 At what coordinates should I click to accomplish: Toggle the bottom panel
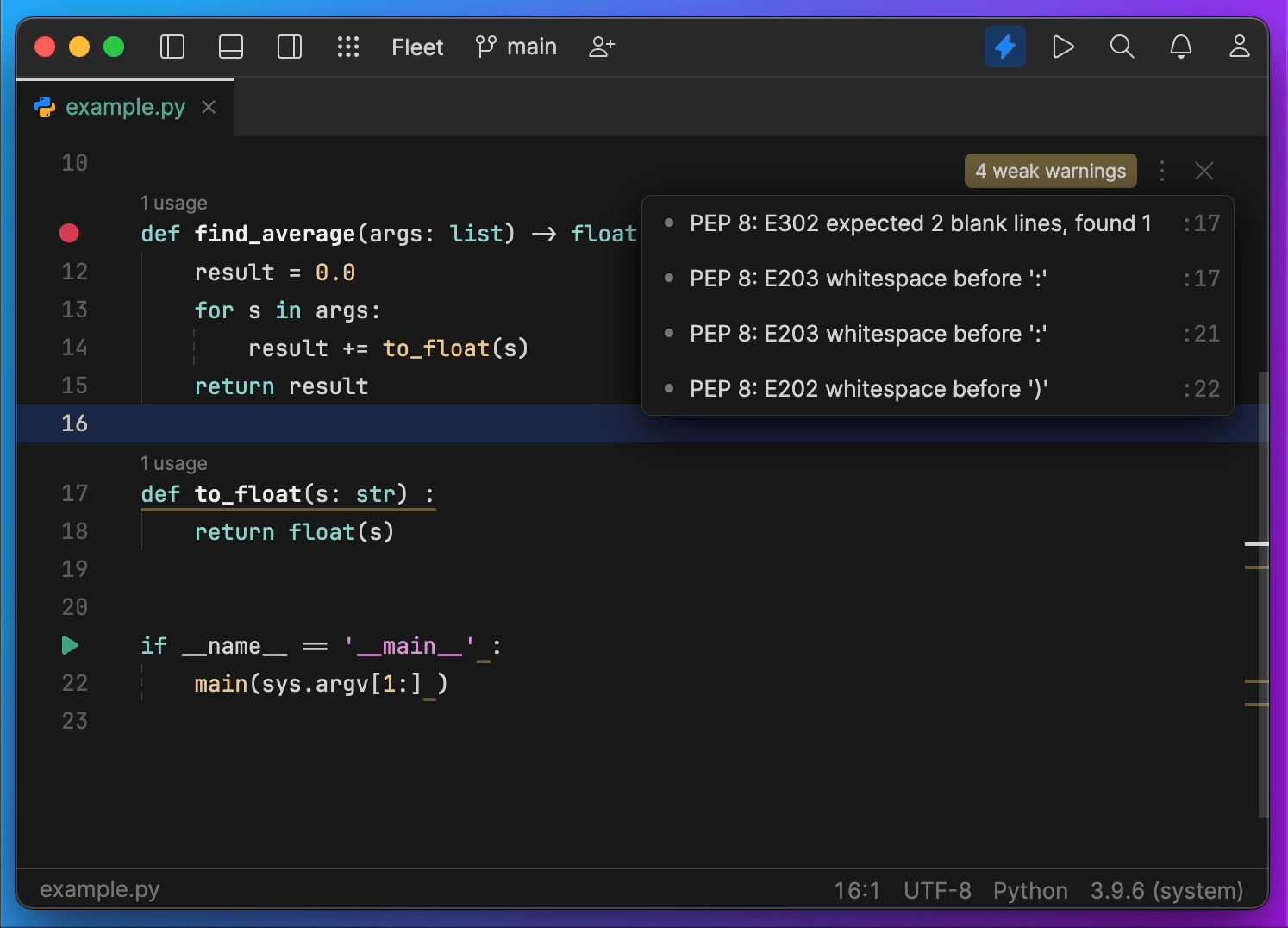coord(231,47)
